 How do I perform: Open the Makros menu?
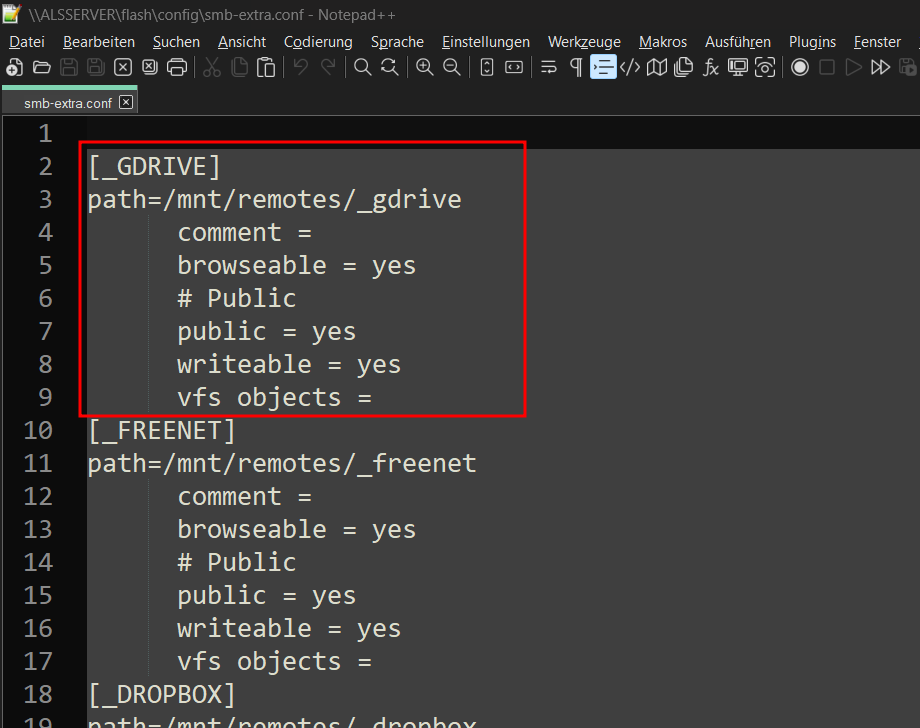662,42
